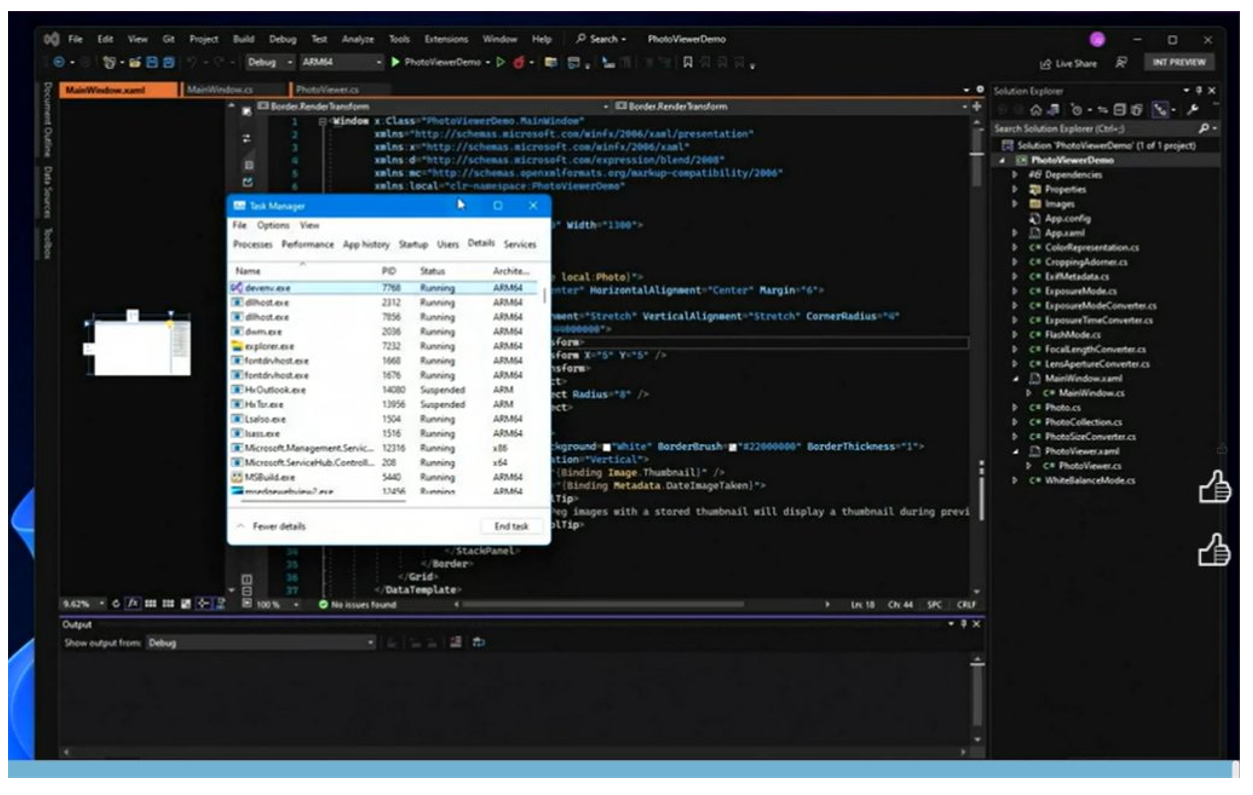Click the wrench icon in Solution Explorer
Screen dimensions: 1253x795
pos(1192,109)
